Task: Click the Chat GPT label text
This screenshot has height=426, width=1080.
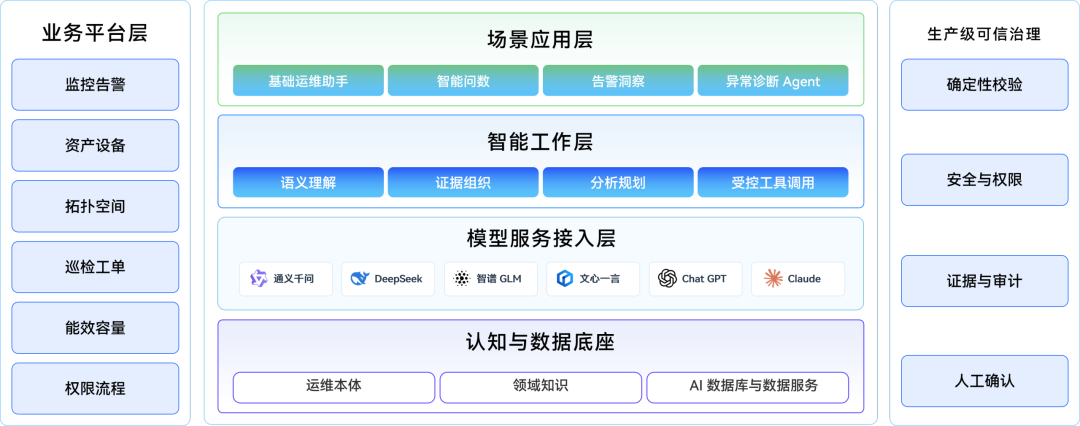Action: [704, 279]
